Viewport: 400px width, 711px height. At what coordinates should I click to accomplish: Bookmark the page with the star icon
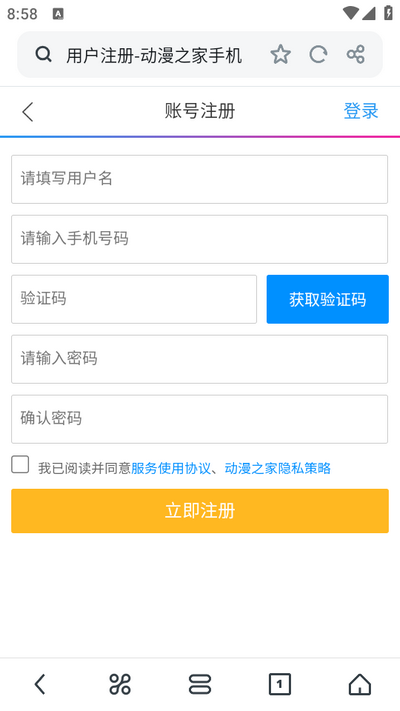pos(280,54)
